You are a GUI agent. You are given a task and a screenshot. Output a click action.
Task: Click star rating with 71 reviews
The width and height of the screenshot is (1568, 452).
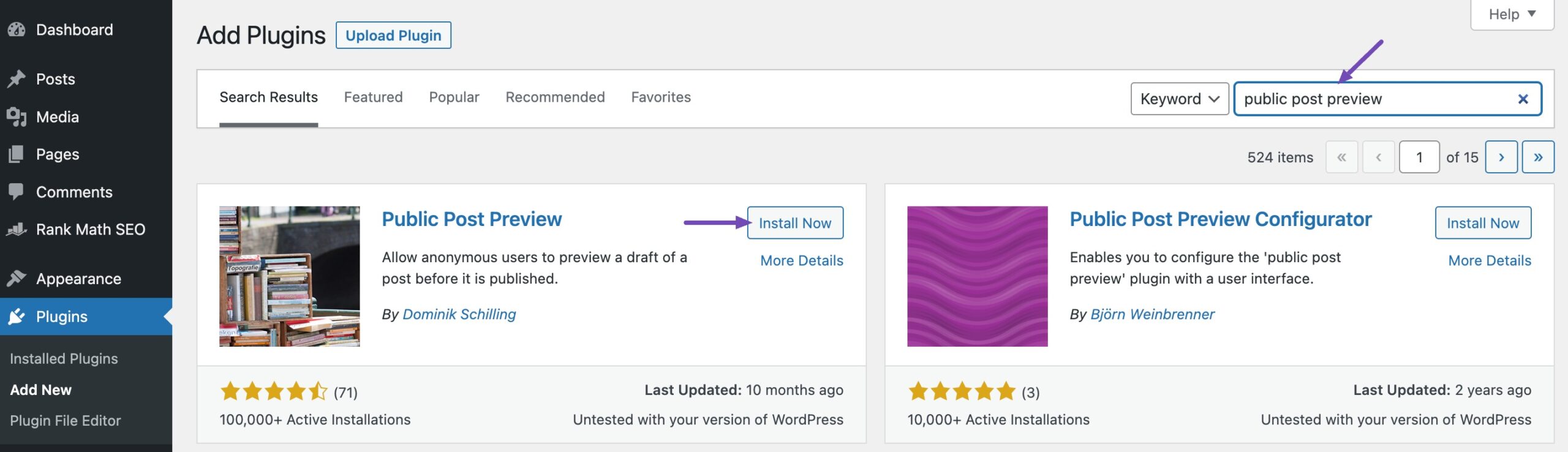[x=274, y=391]
